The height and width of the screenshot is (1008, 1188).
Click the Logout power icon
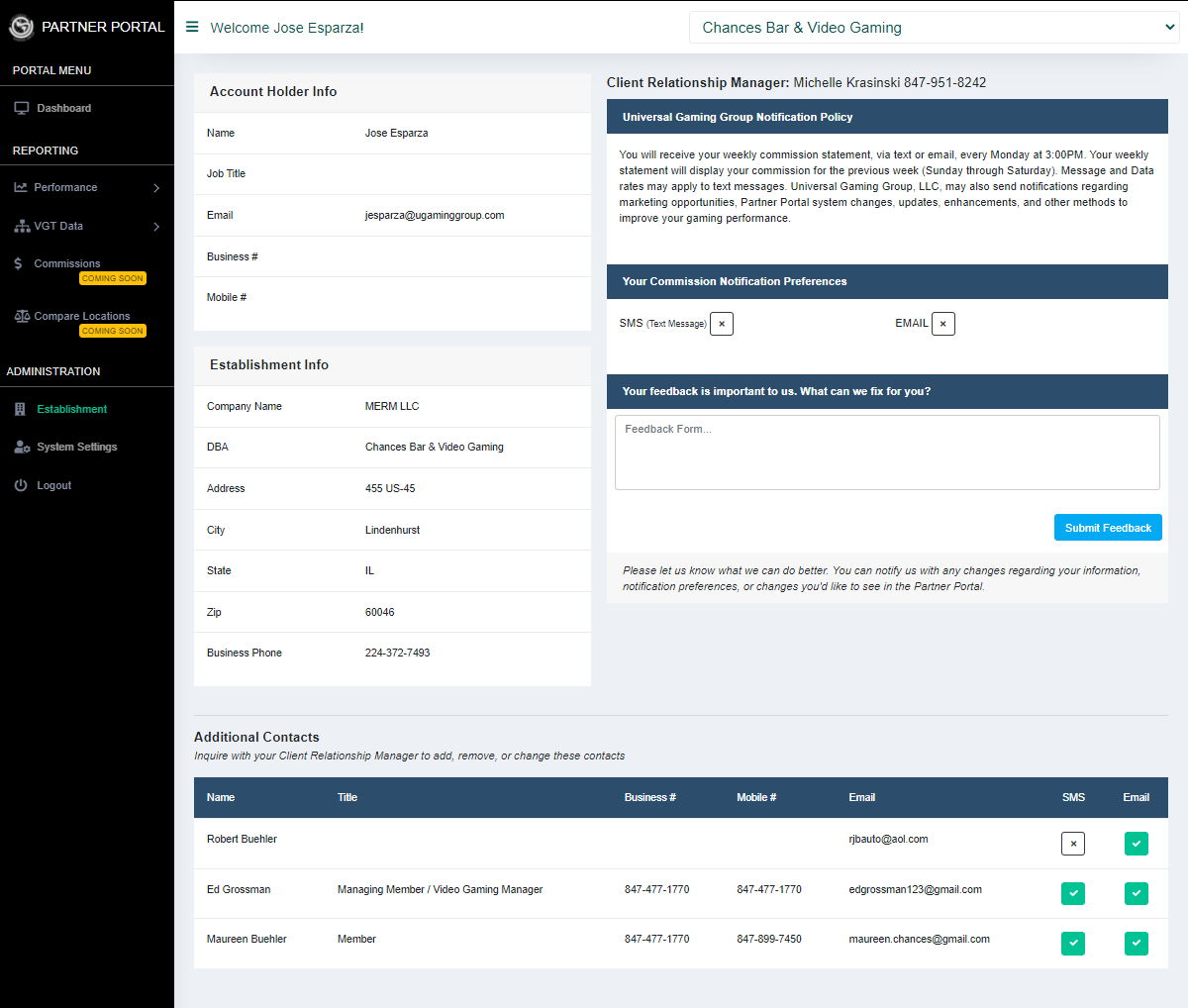point(21,485)
